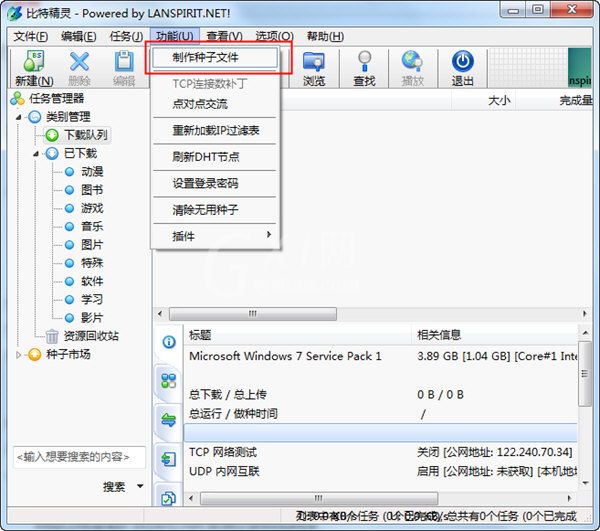Open the 浏览 browse folder icon

pos(314,61)
